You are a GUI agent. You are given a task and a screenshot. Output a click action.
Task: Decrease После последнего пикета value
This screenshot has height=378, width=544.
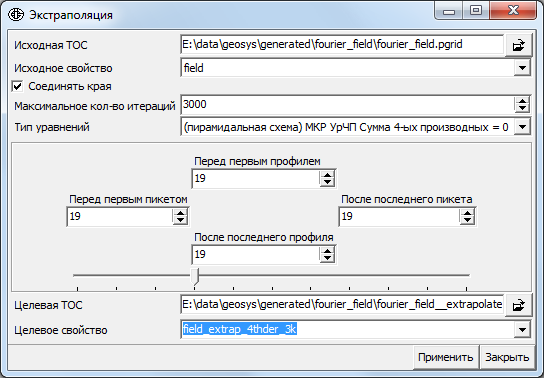(467, 220)
